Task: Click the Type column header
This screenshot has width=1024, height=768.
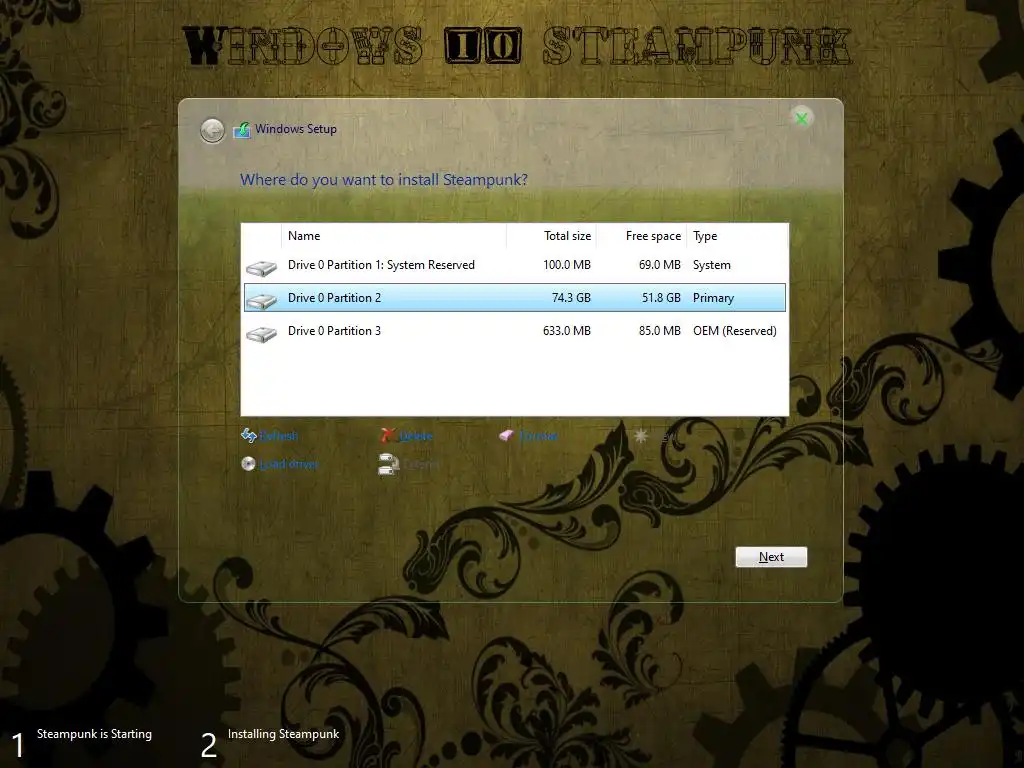Action: pyautogui.click(x=737, y=236)
